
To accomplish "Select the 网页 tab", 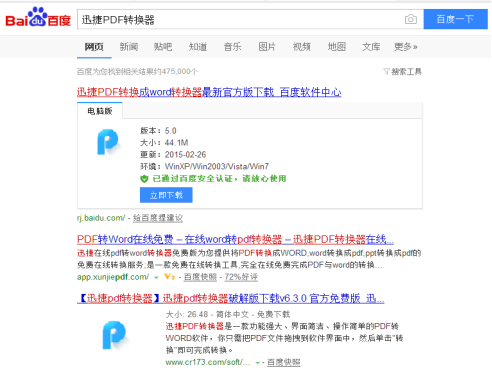I will pyautogui.click(x=94, y=47).
